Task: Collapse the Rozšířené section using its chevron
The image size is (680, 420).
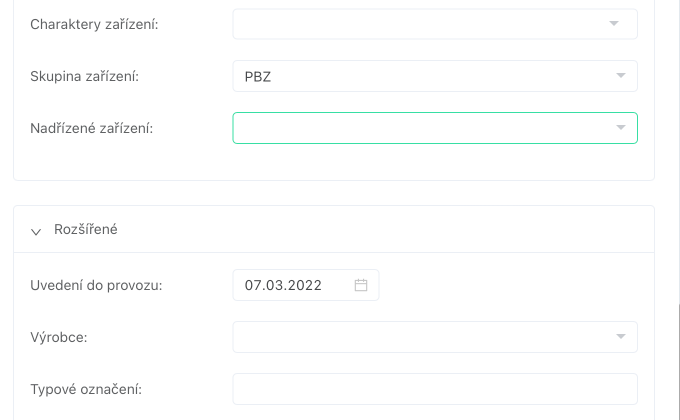Action: coord(37,230)
